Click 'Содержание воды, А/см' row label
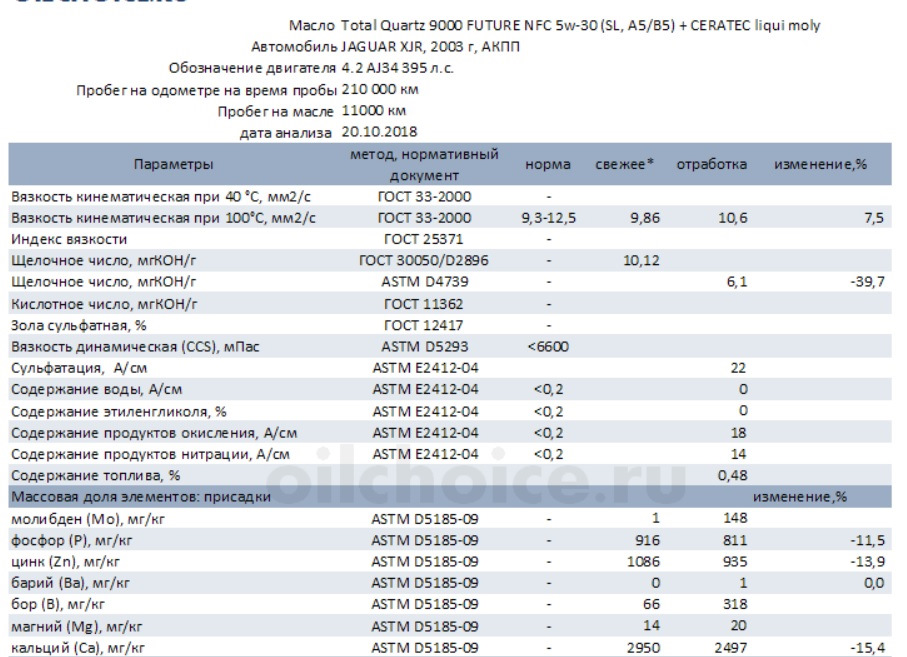Viewport: 907px width, 657px height. pyautogui.click(x=97, y=390)
